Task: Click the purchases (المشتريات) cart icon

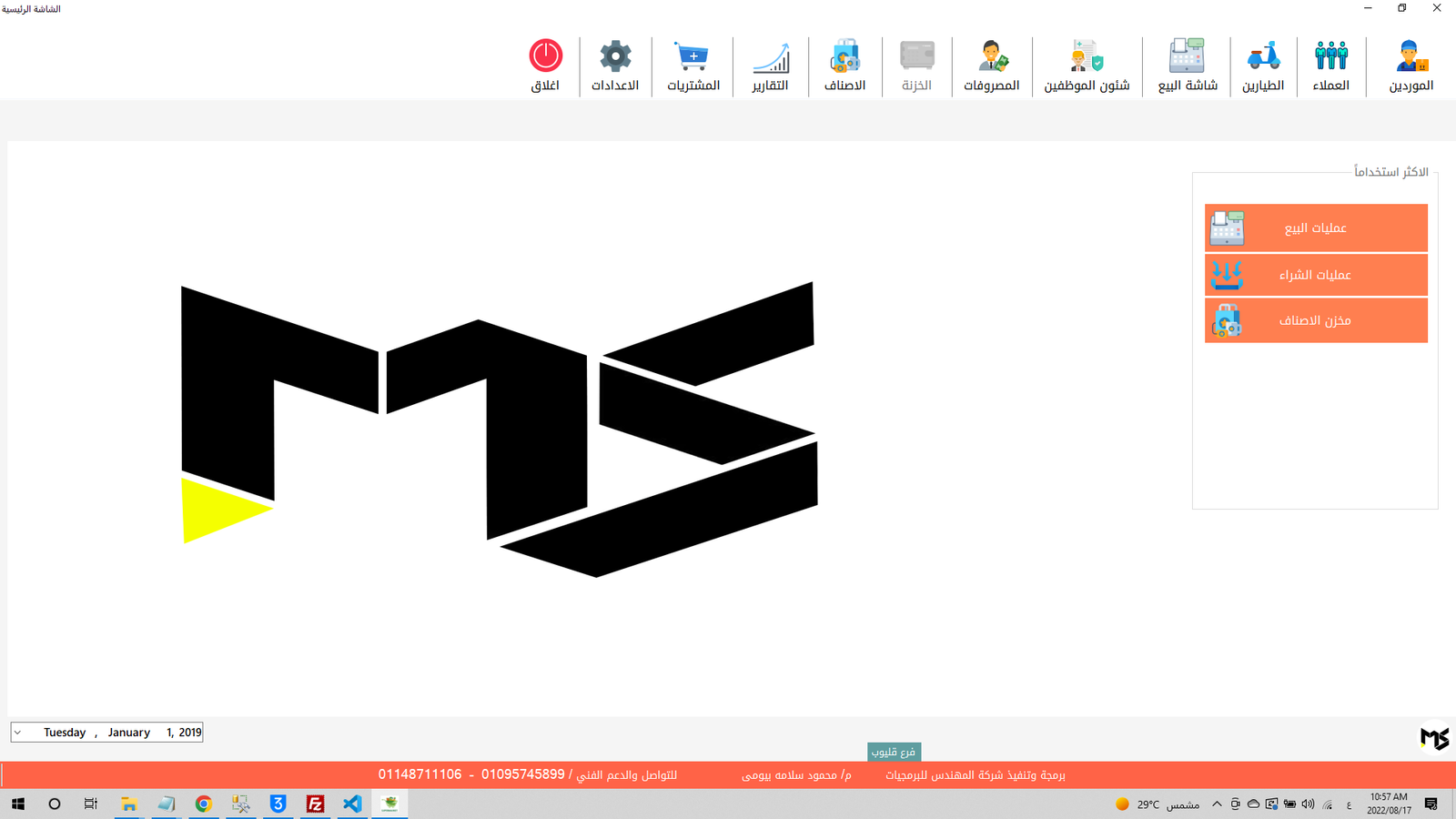Action: 693,57
